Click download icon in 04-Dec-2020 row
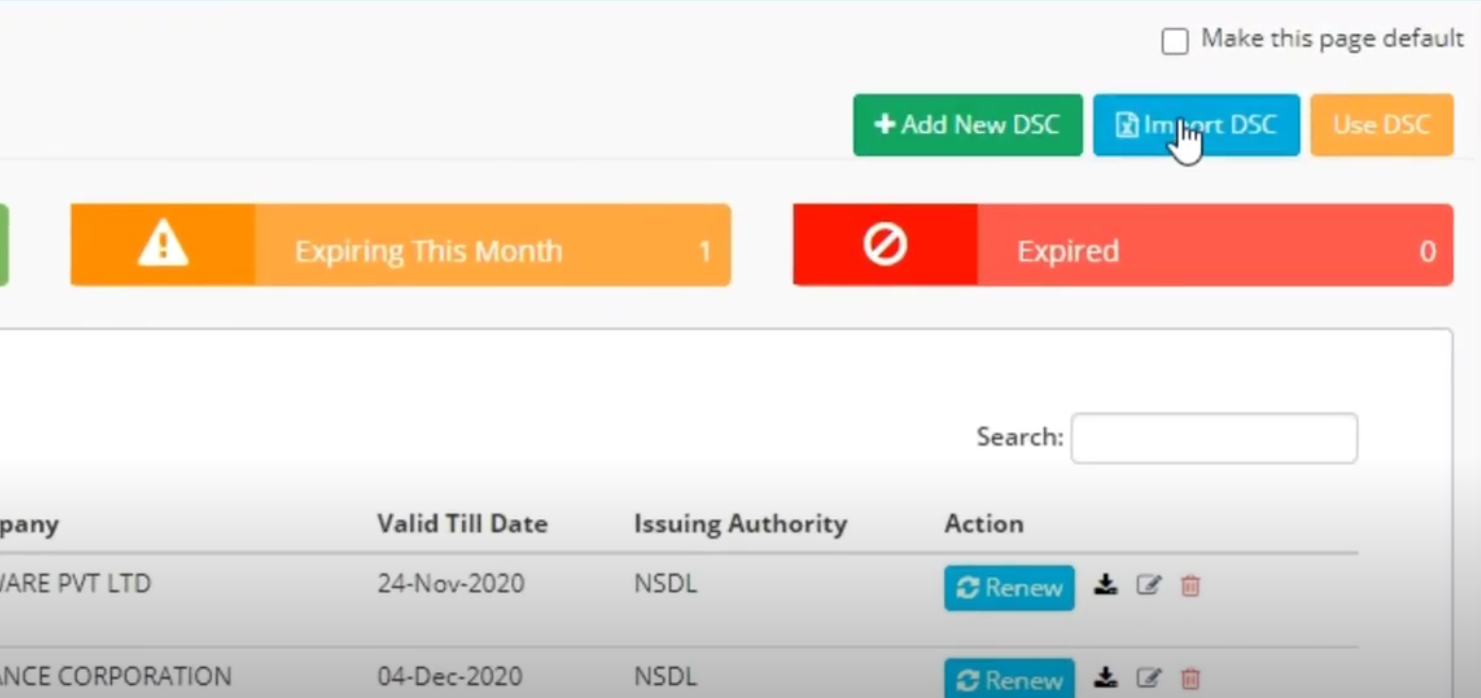This screenshot has width=1481, height=698. click(x=1105, y=678)
